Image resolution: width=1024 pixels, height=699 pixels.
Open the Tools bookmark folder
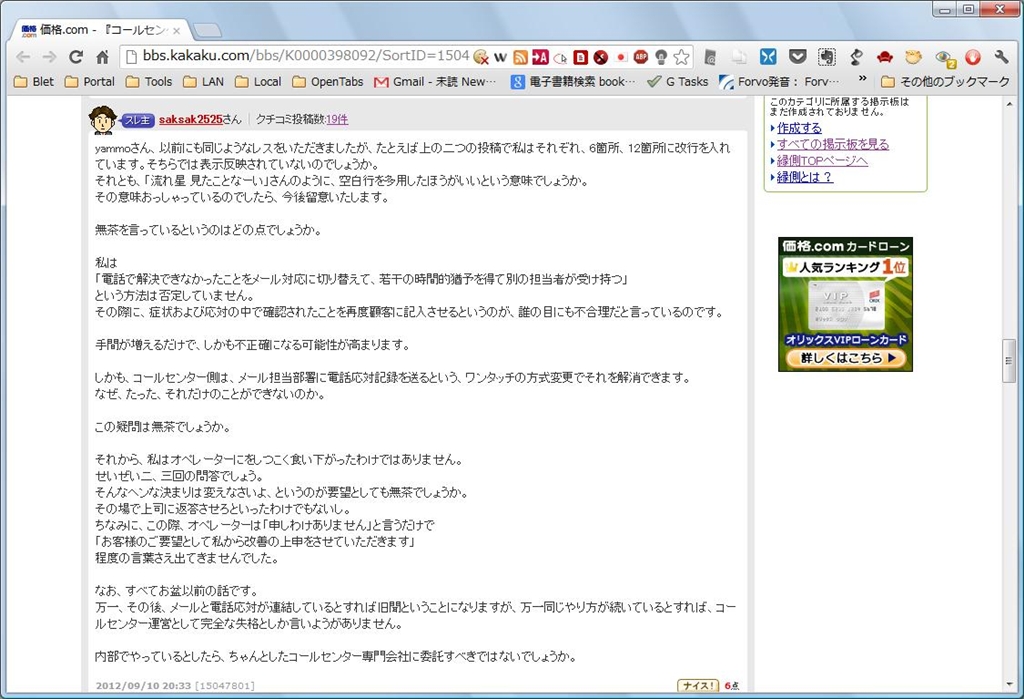pos(148,82)
